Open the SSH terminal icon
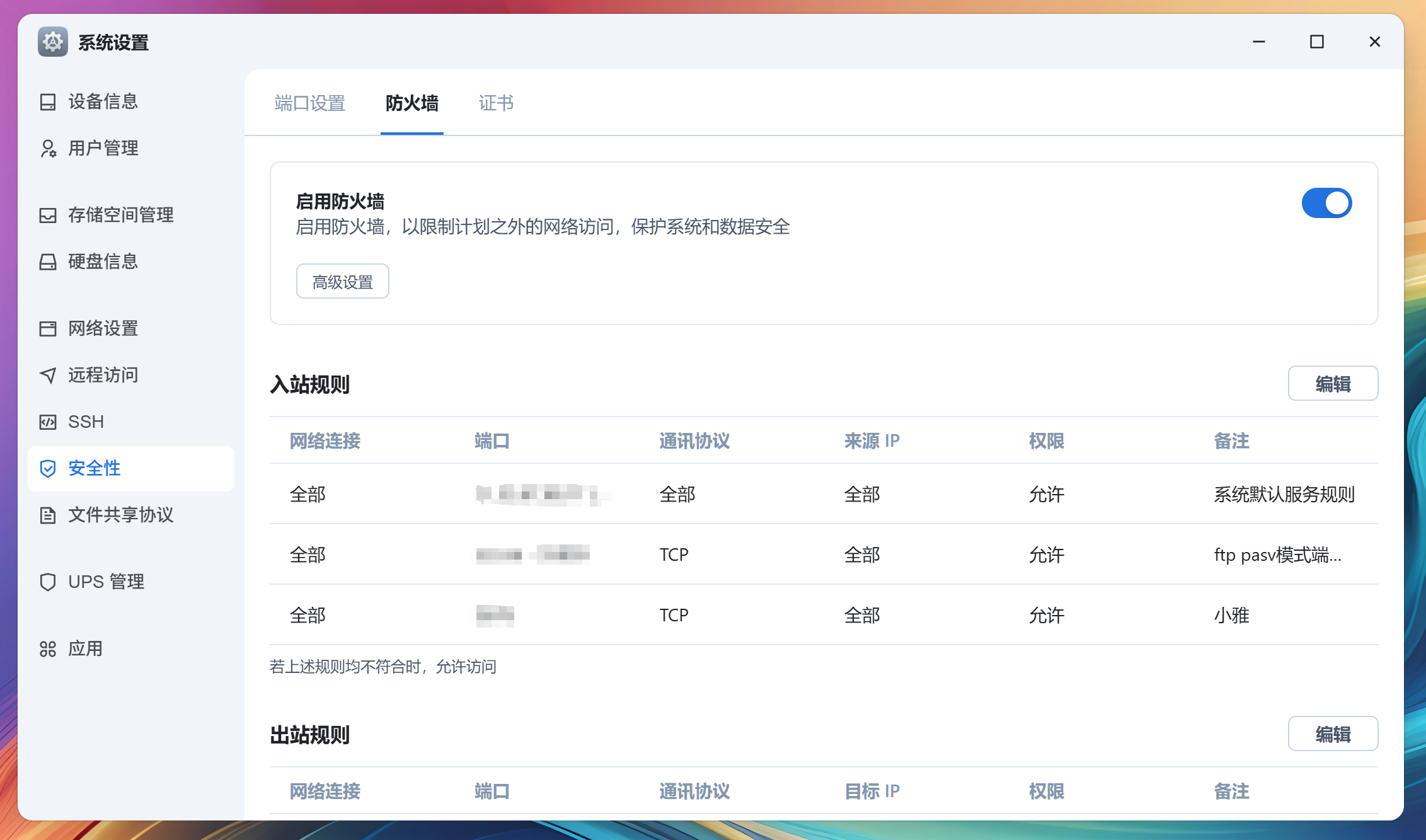 click(x=48, y=422)
